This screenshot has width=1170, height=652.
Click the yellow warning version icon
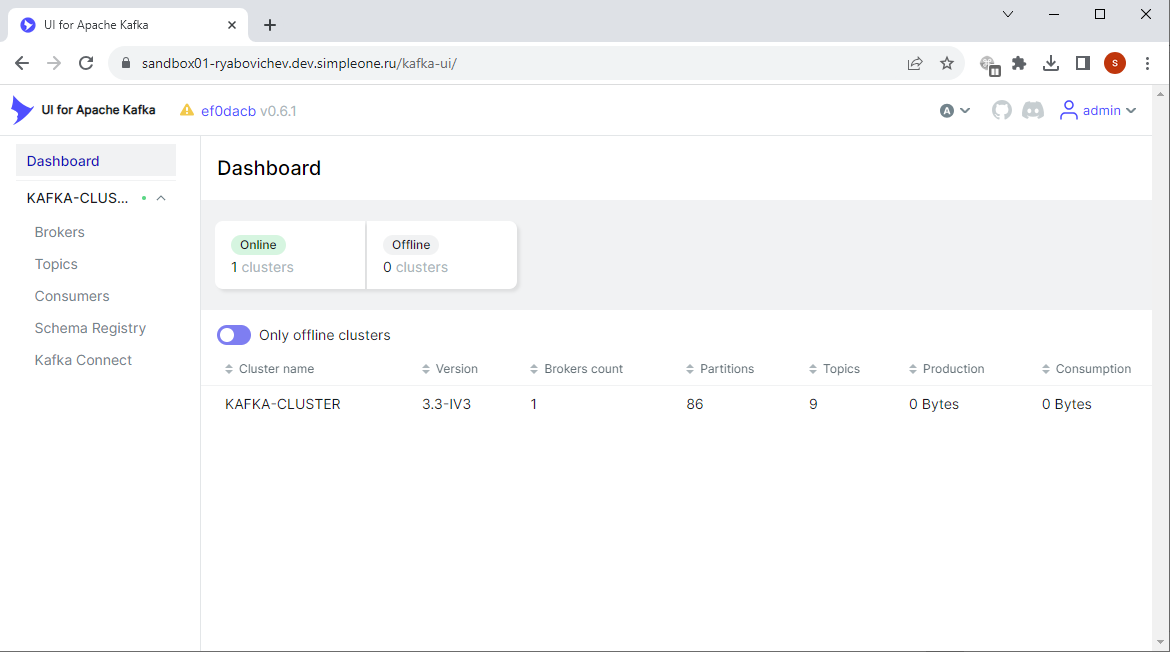click(x=187, y=110)
